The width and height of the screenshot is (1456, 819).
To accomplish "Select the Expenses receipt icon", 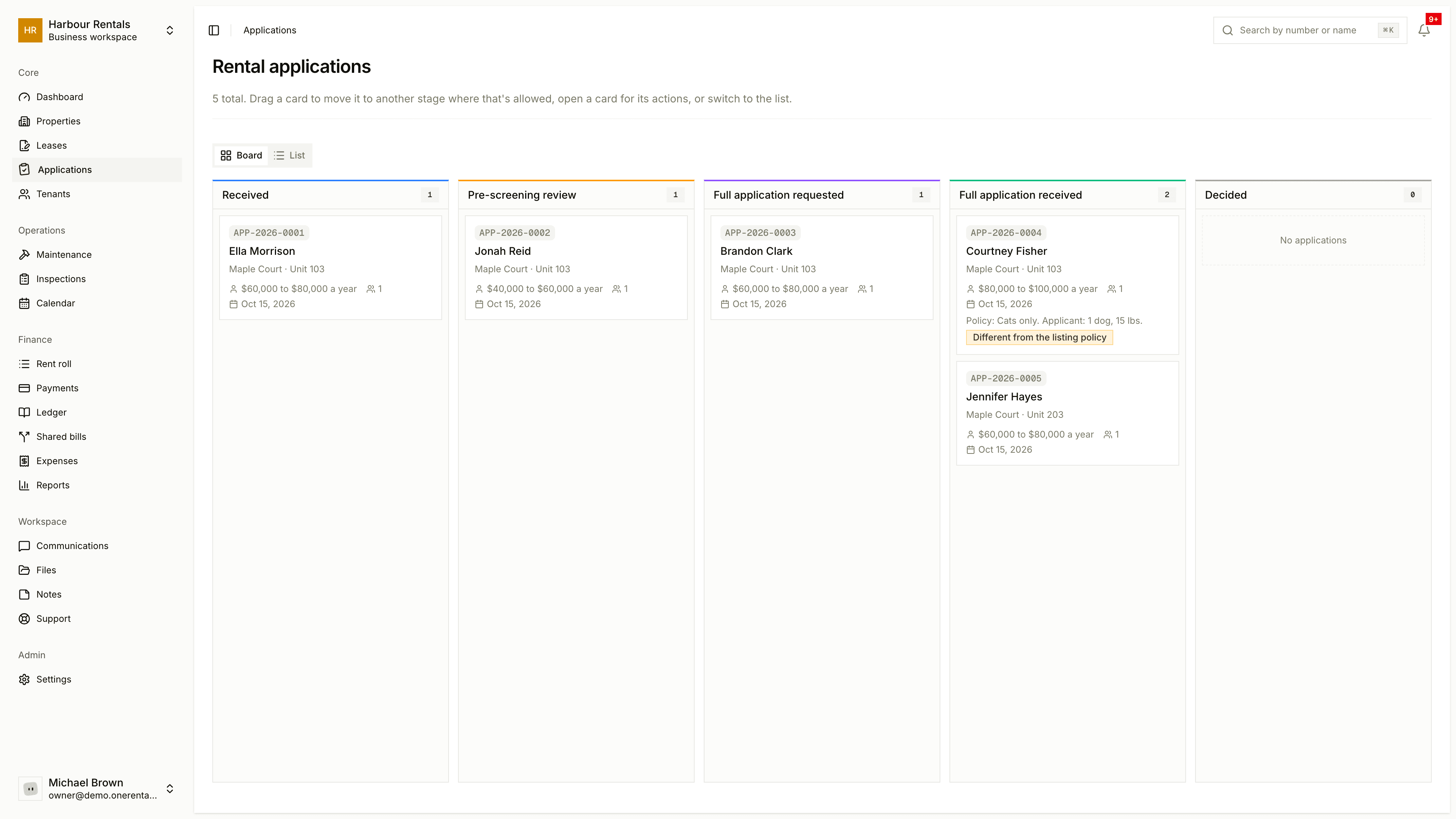I will click(x=24, y=461).
